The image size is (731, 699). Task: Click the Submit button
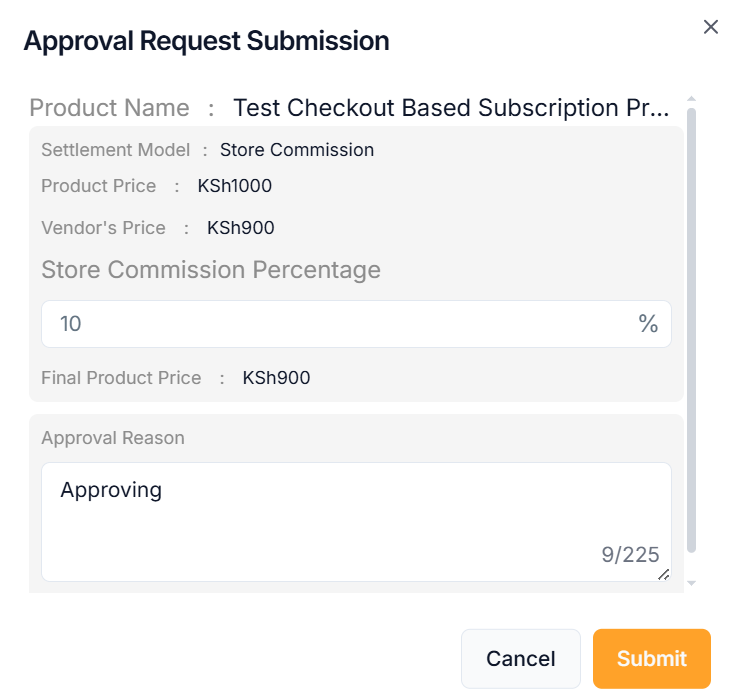tap(651, 659)
